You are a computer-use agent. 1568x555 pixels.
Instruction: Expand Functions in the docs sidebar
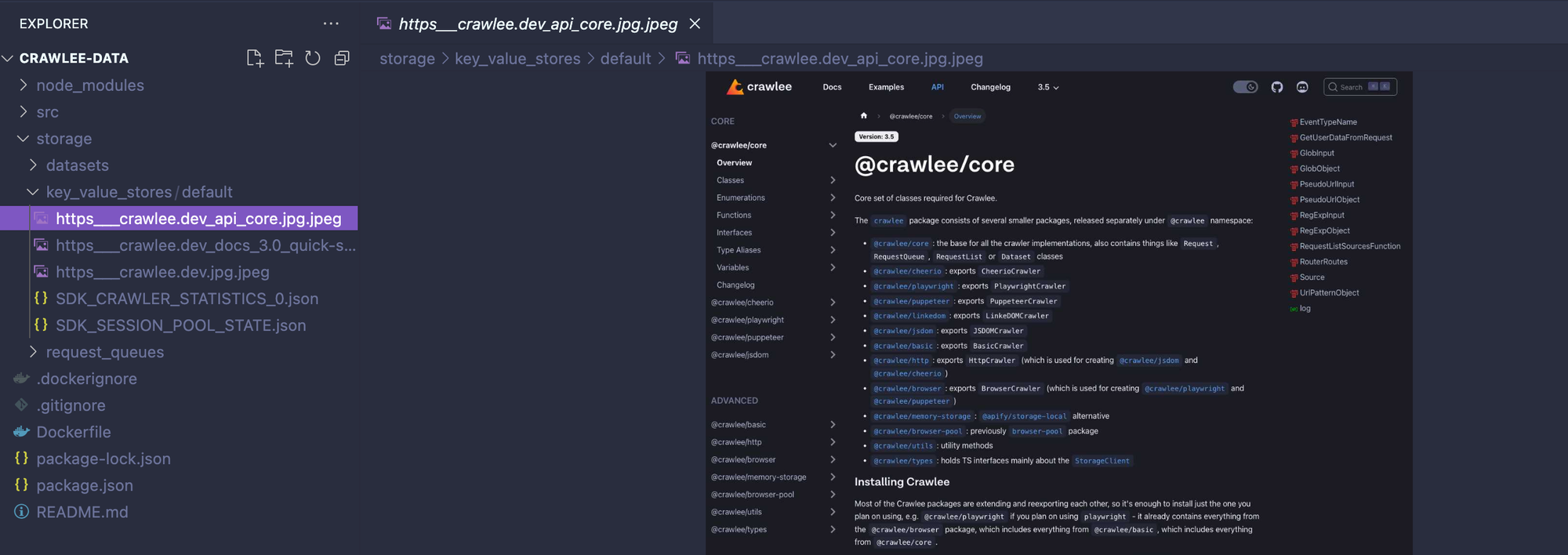tap(833, 215)
